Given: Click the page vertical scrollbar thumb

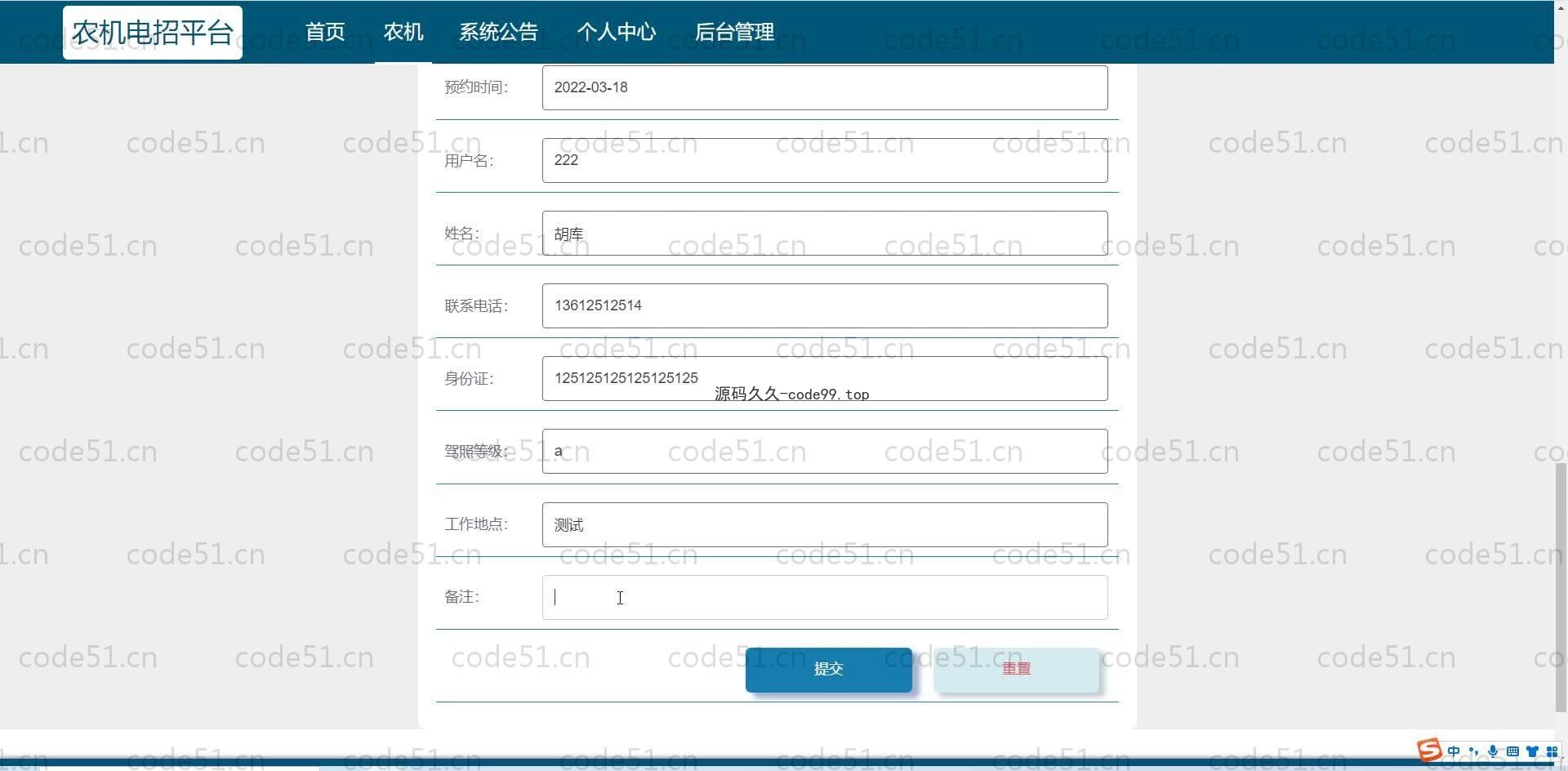Looking at the screenshot, I should pyautogui.click(x=1561, y=587).
